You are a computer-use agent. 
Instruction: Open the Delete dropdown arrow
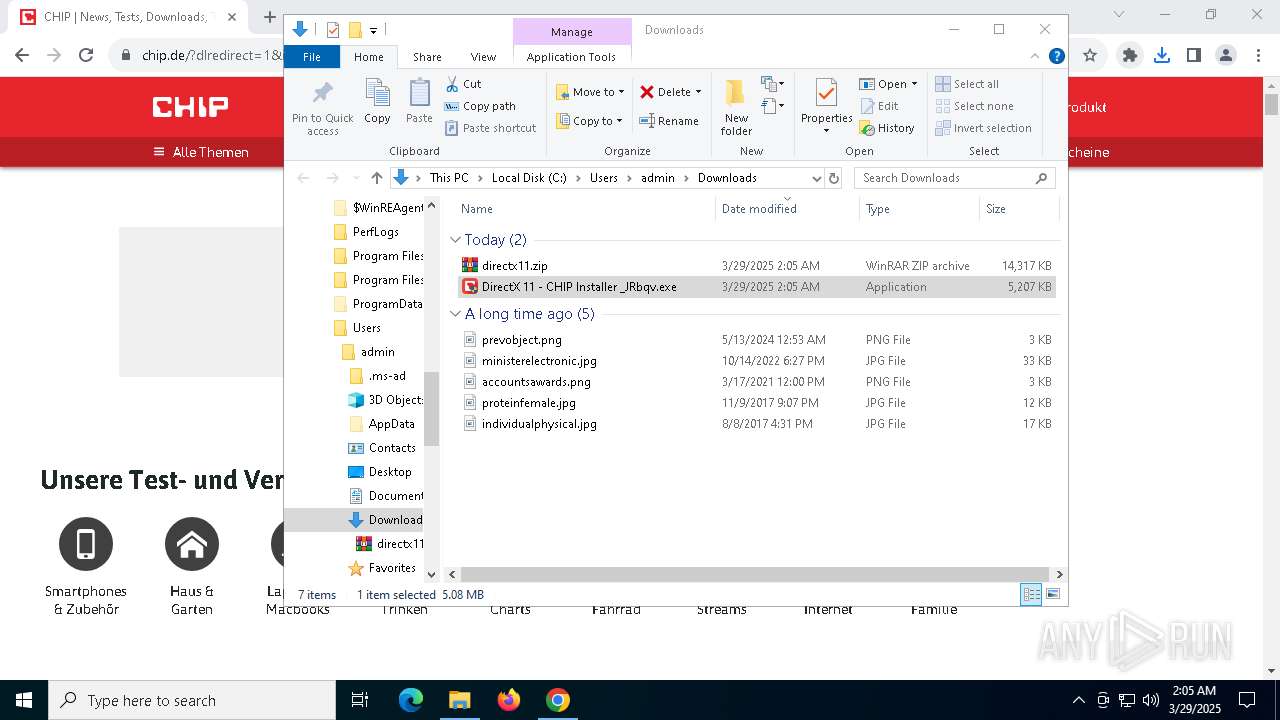[x=698, y=92]
